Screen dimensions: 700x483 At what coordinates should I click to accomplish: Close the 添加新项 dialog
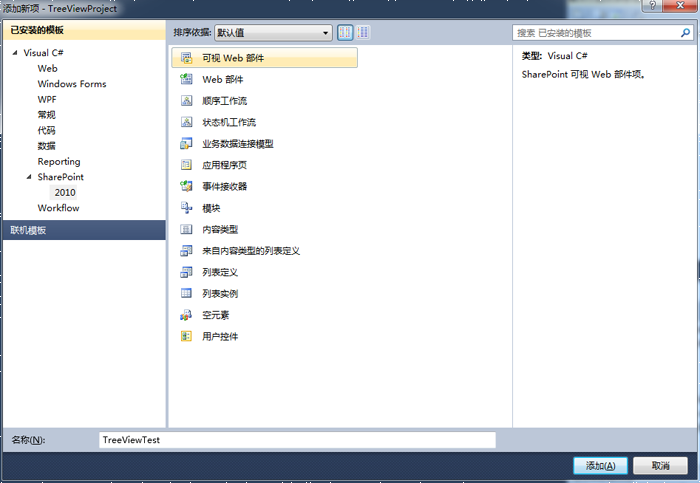click(680, 5)
